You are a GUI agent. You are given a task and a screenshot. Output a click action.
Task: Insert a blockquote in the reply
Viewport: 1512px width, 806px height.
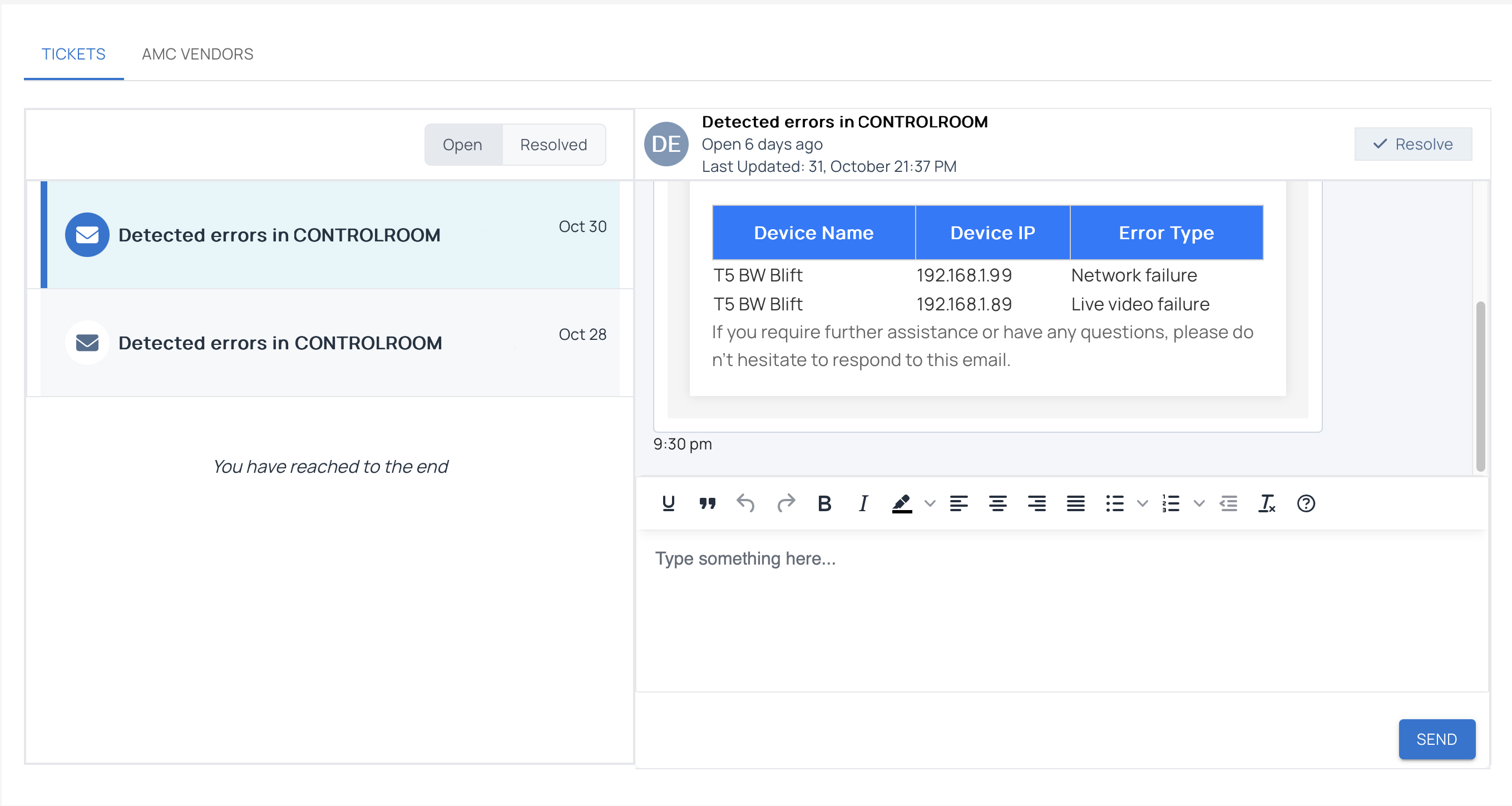[x=707, y=503]
